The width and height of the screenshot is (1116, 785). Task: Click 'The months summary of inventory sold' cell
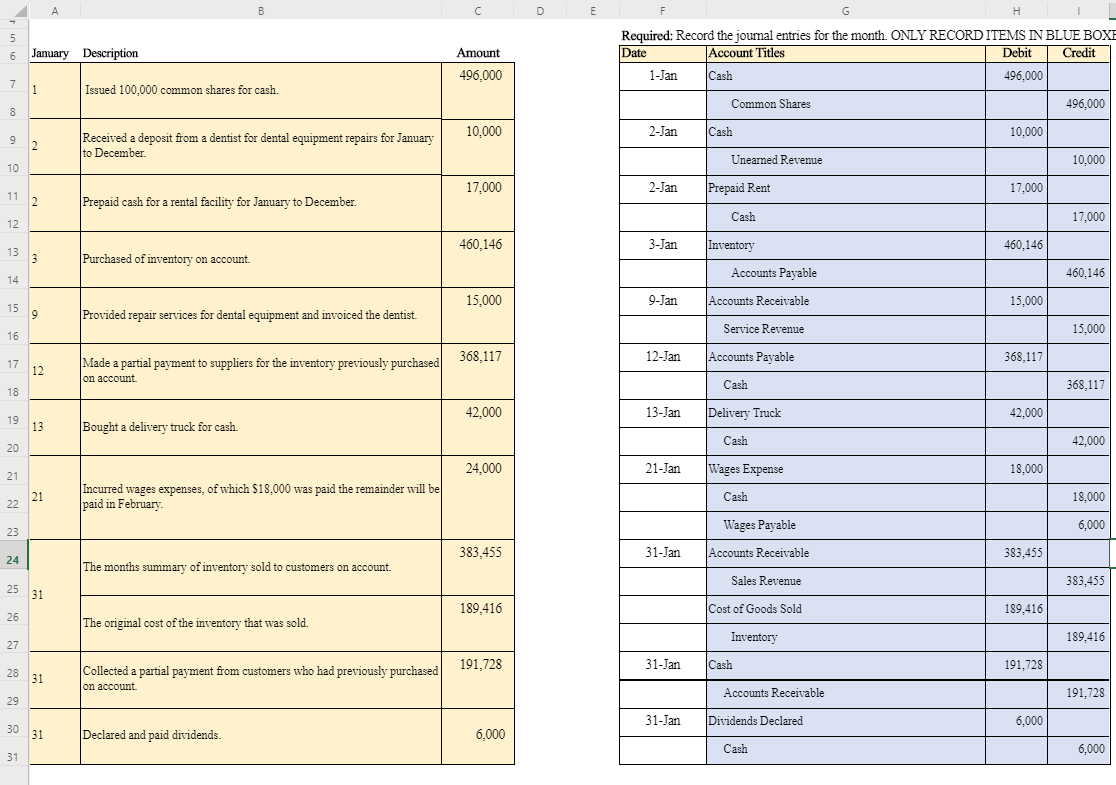tap(260, 567)
